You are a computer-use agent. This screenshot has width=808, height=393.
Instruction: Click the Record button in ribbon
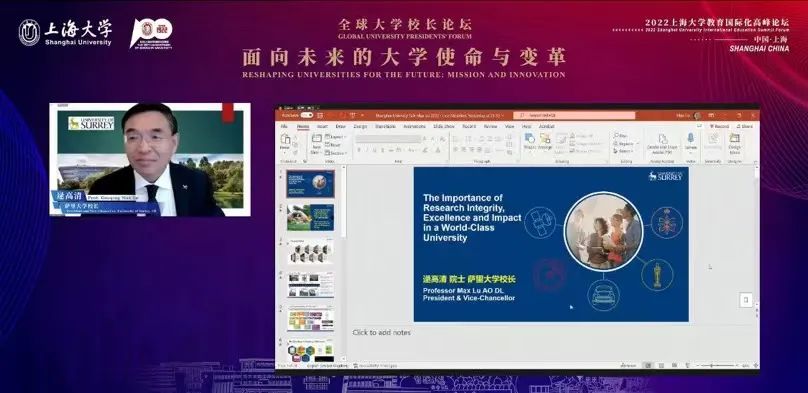719,126
